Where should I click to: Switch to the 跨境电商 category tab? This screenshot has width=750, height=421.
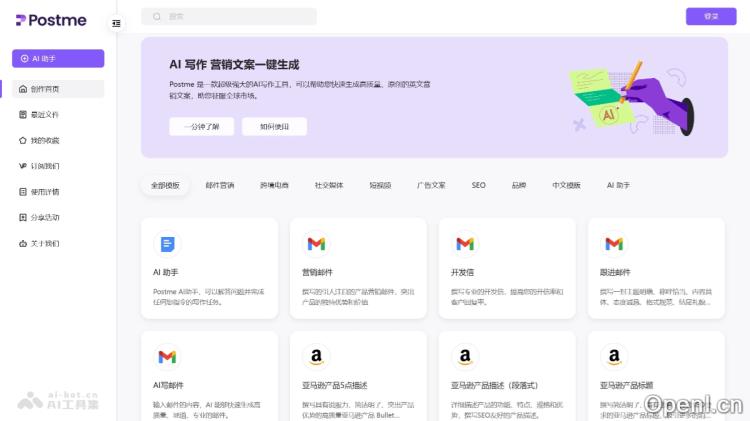(x=274, y=185)
